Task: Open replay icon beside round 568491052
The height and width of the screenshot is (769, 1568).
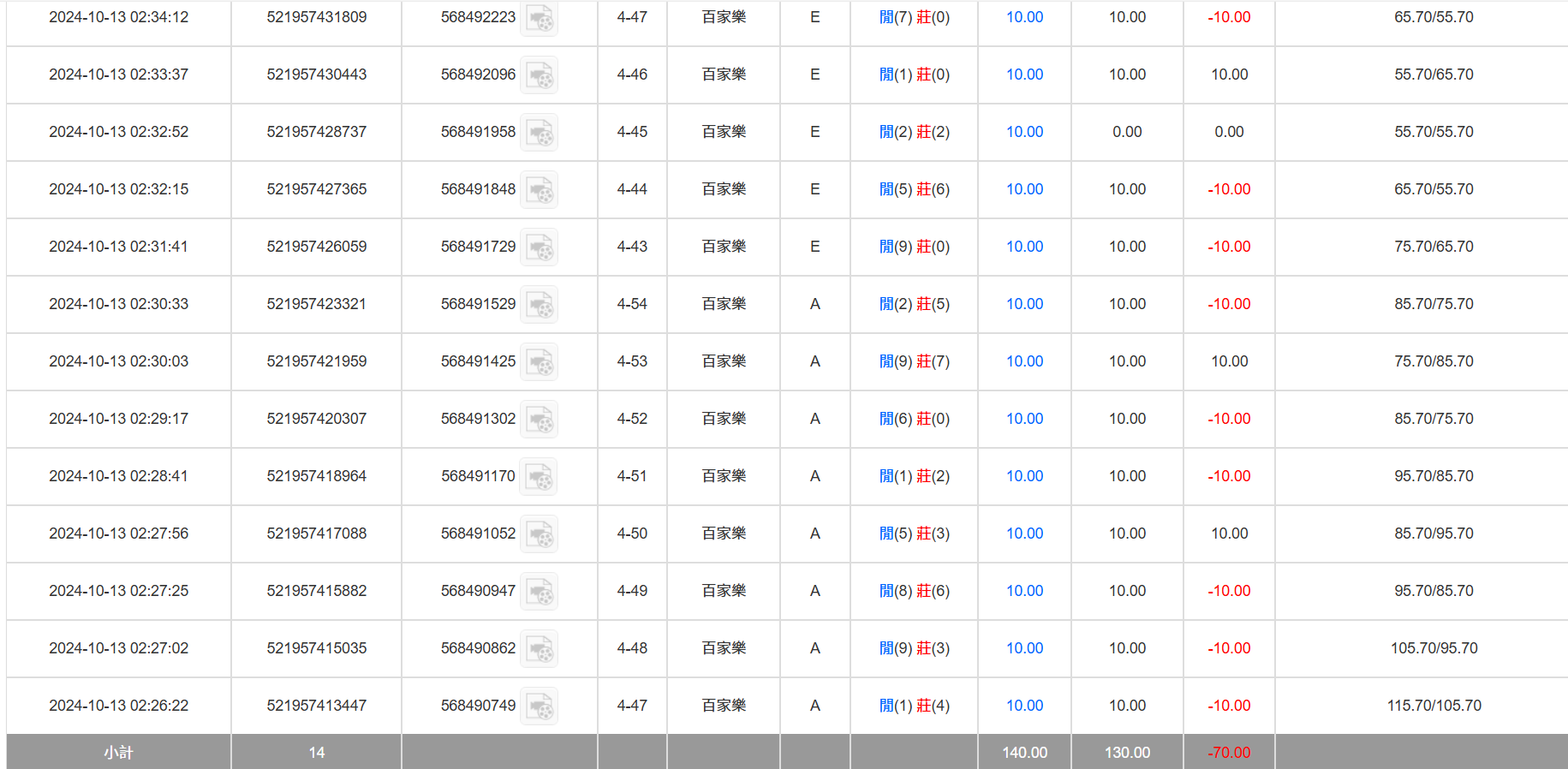Action: point(540,534)
